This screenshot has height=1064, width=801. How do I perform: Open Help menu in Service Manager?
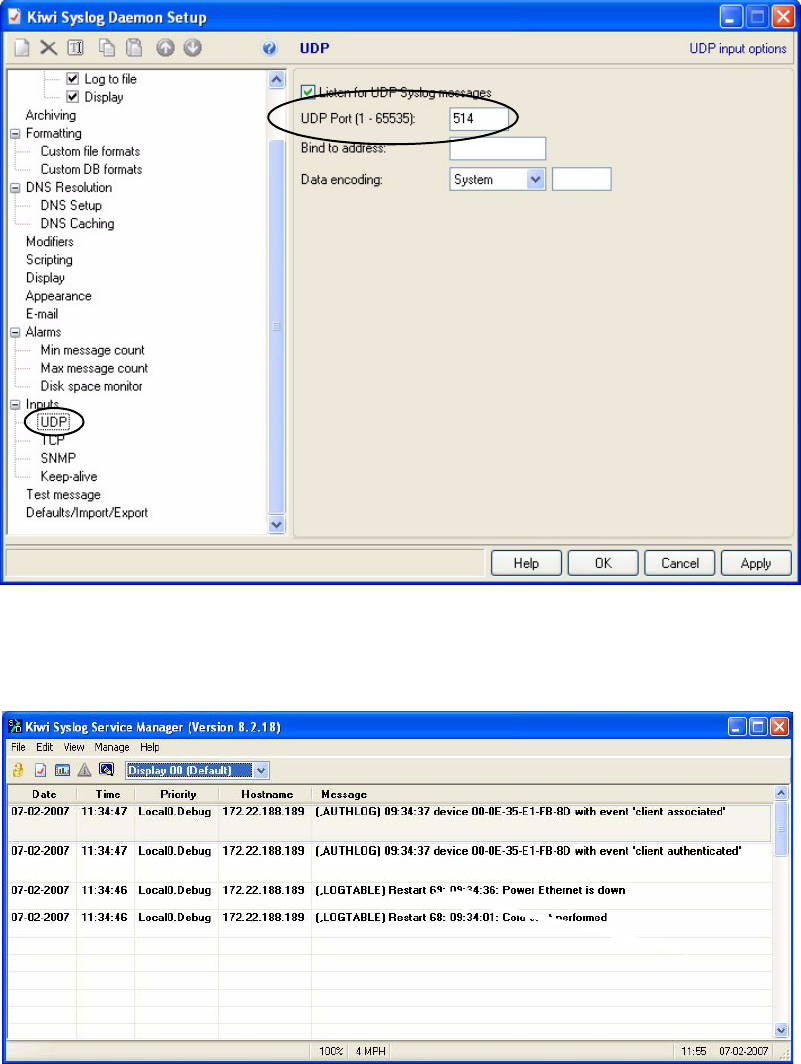(x=150, y=747)
